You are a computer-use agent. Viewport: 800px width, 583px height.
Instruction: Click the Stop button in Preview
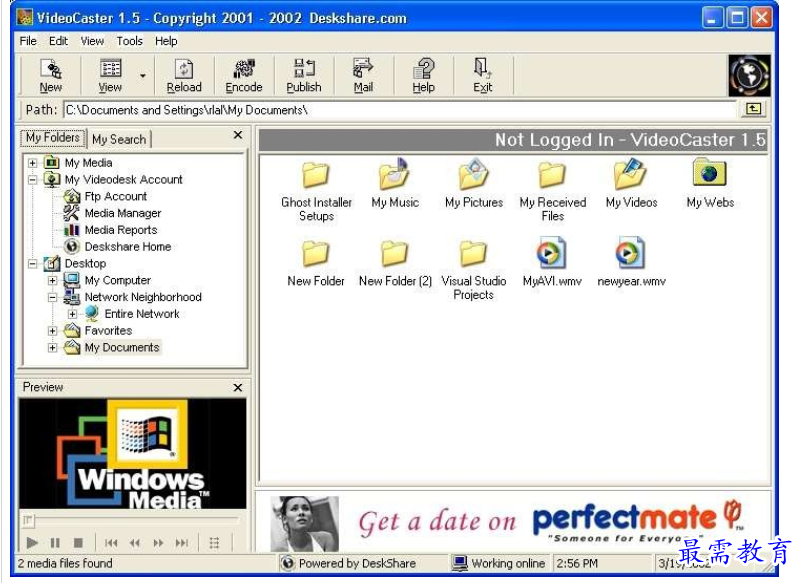[78, 543]
